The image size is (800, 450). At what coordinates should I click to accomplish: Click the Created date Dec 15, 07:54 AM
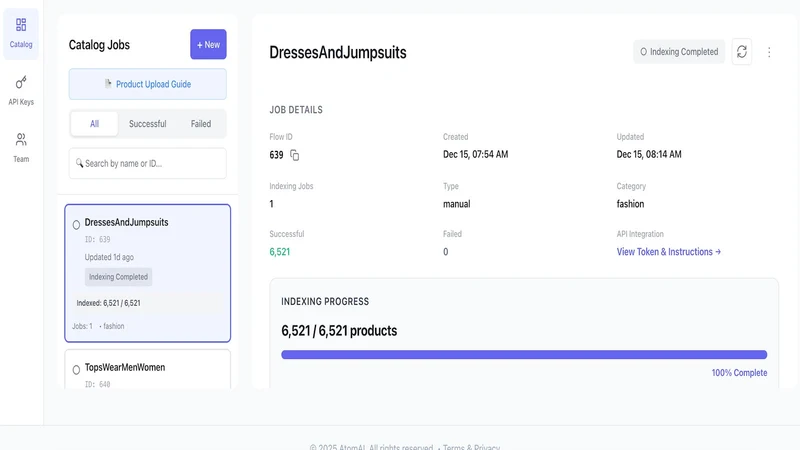pyautogui.click(x=476, y=154)
